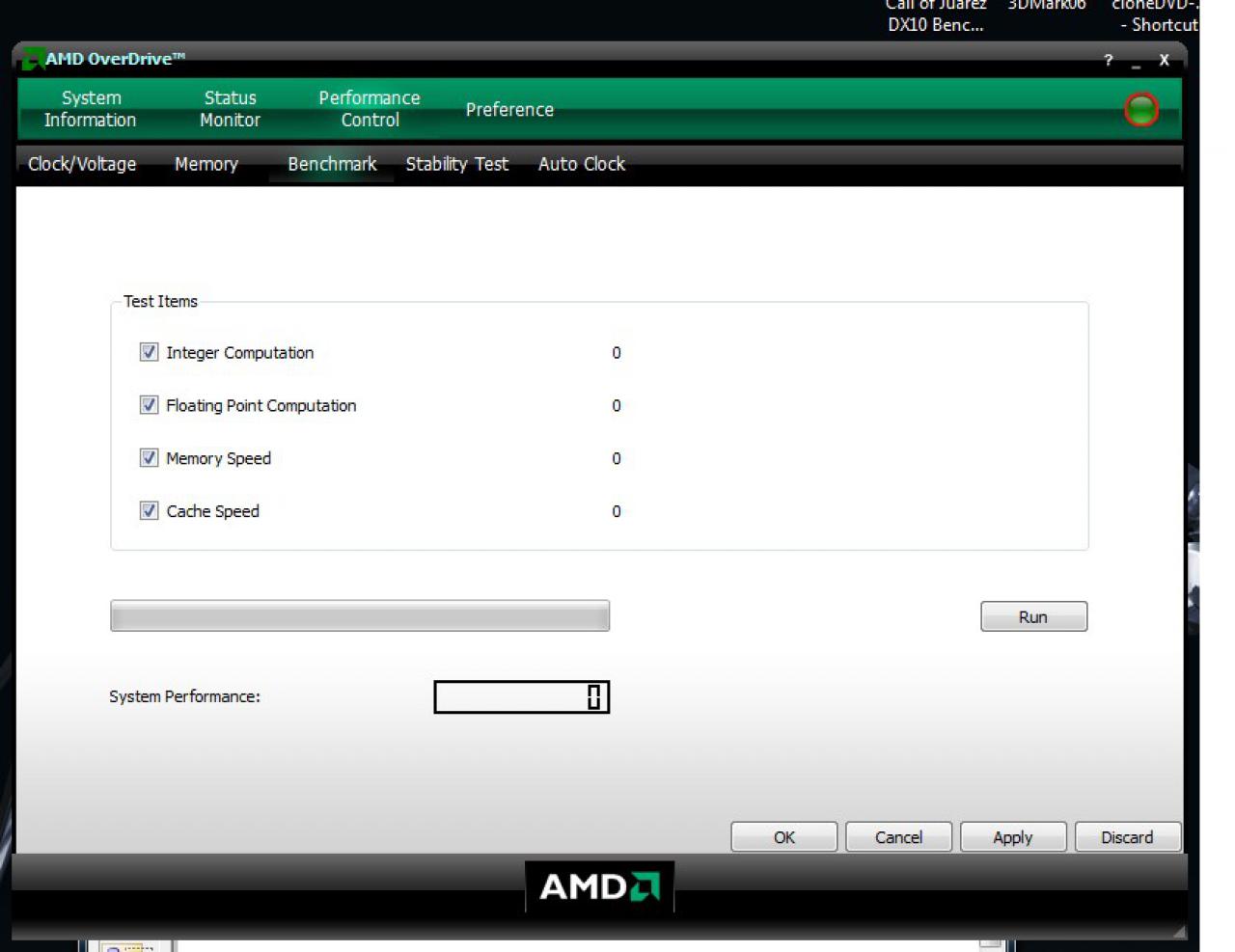Close the AMD OverDrive window
Screen dimensions: 1235x952
point(1164,60)
